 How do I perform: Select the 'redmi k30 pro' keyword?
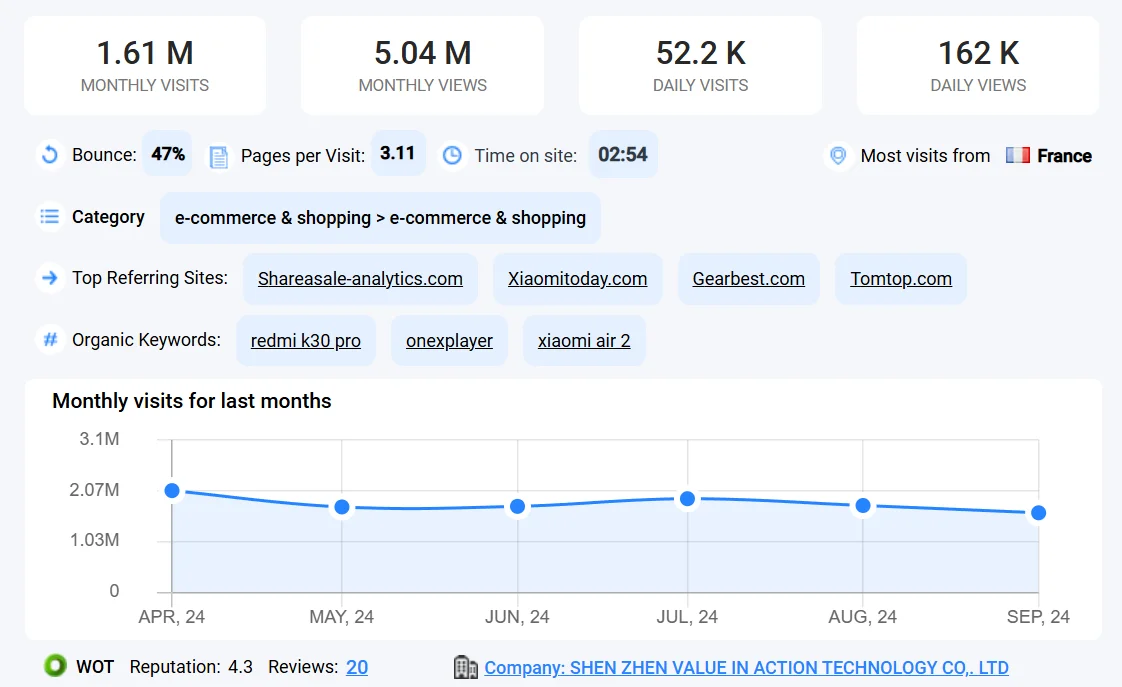305,341
